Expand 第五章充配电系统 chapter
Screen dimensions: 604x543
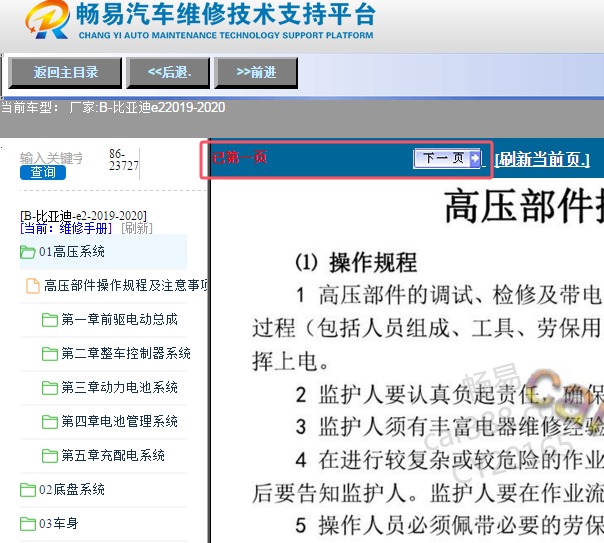(112, 455)
